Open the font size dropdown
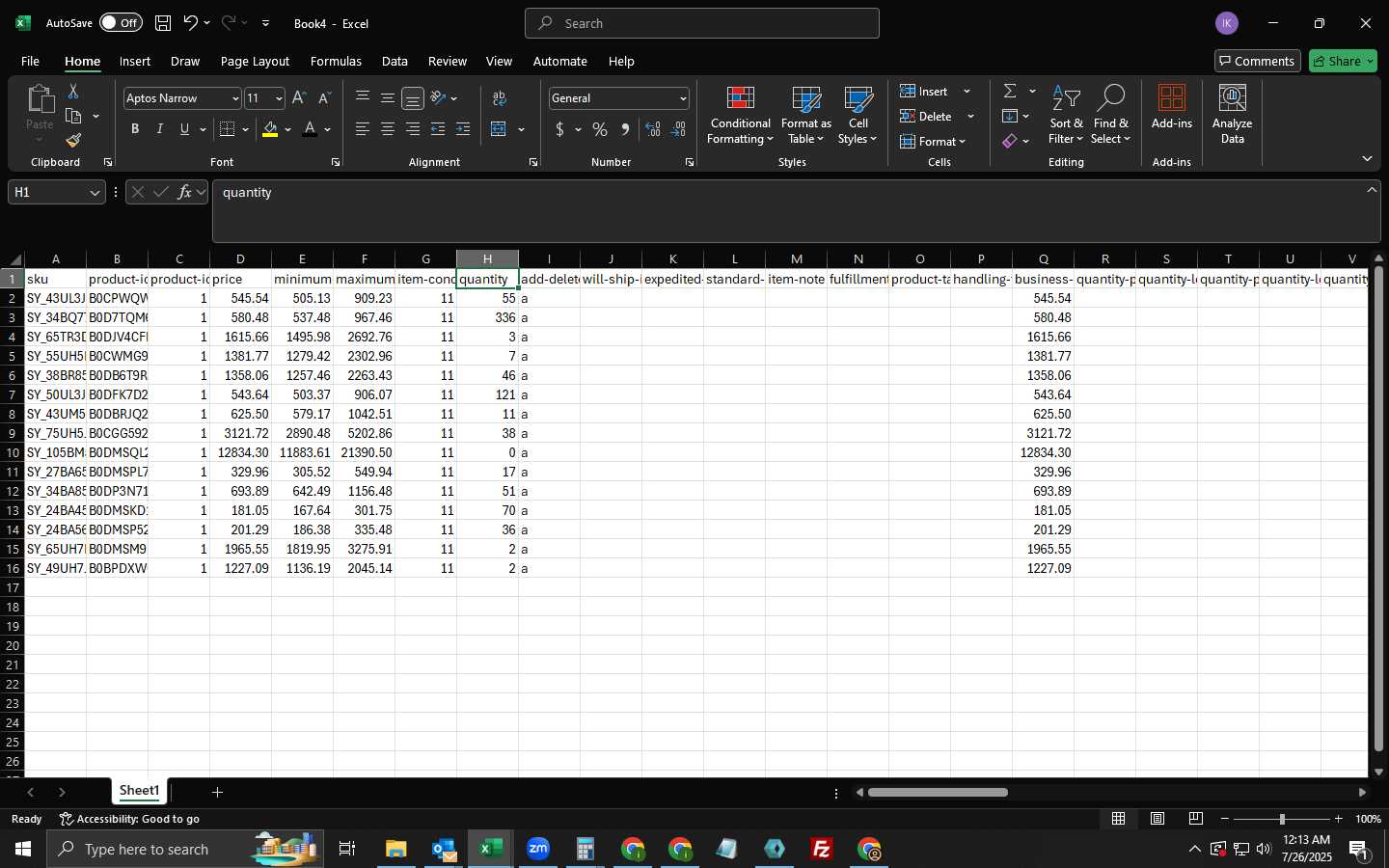The width and height of the screenshot is (1389, 868). click(x=279, y=98)
